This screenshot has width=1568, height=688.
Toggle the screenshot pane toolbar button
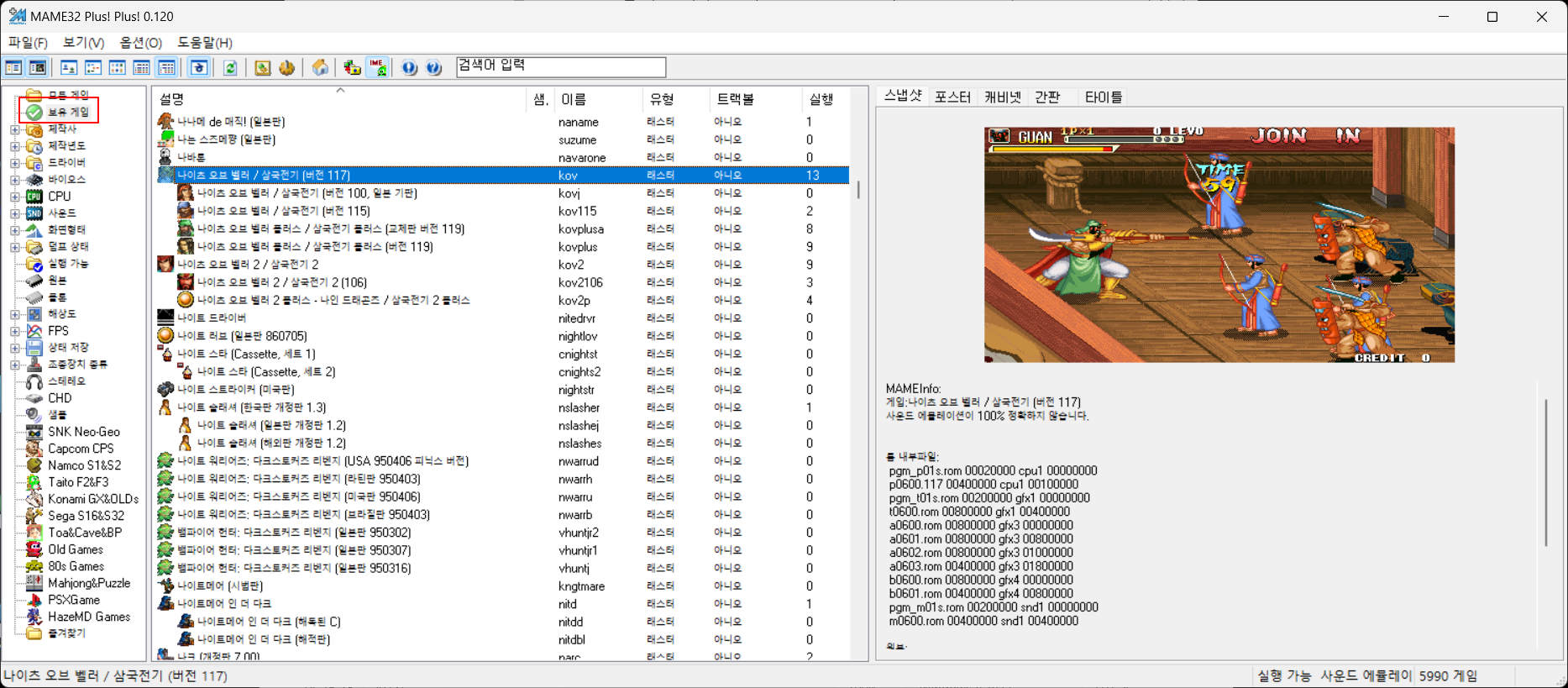38,68
